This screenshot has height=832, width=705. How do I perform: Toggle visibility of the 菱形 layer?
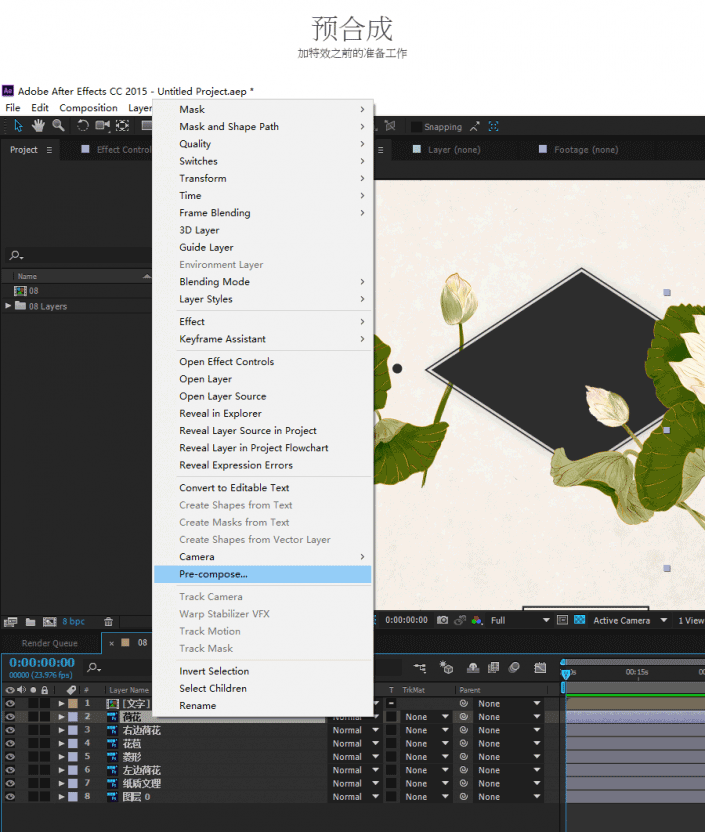coord(10,757)
